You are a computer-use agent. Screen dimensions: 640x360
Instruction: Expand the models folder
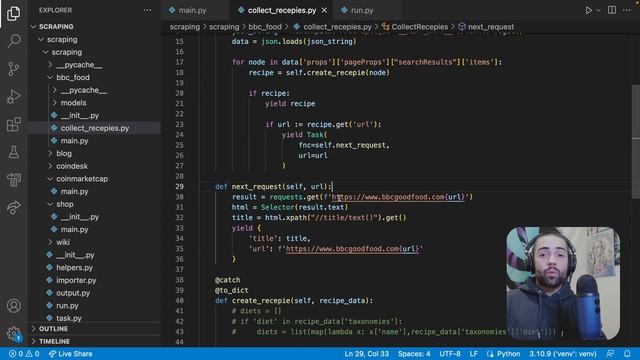pos(73,103)
